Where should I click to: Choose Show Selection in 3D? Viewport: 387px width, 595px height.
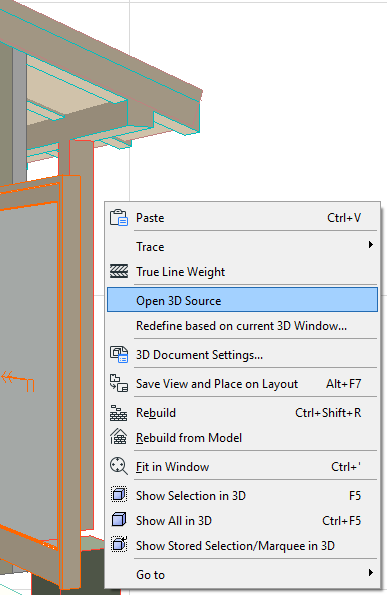242,495
